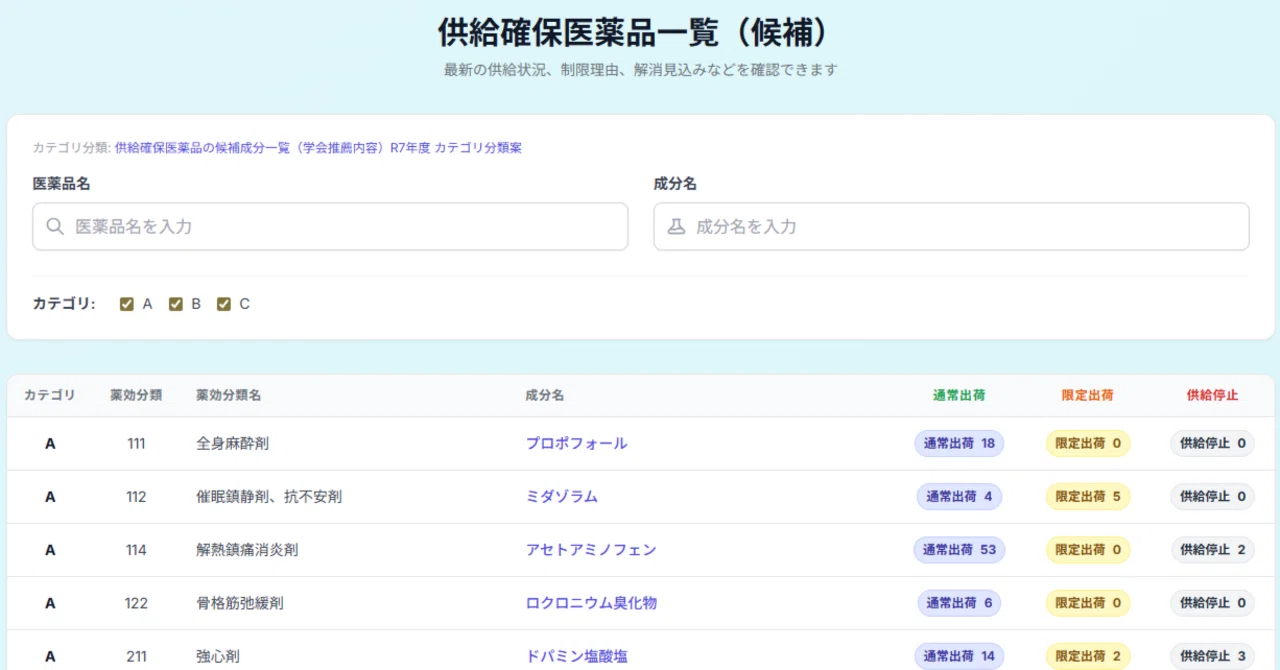Click the 通常出荷 4 badge for ミダゾラム
The height and width of the screenshot is (670, 1280).
point(959,496)
